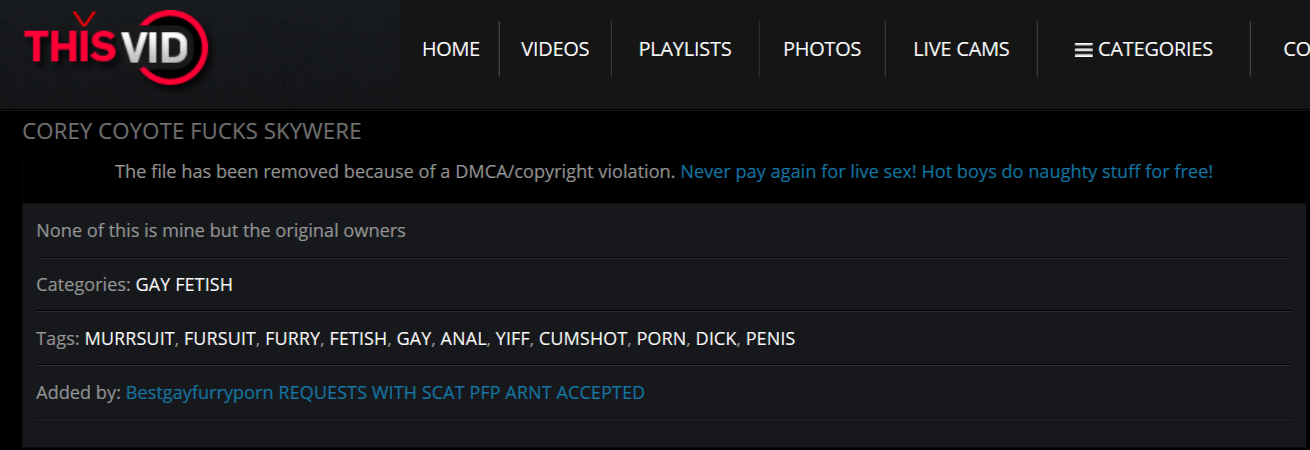Follow the blue 'Never pay again' ad link

[946, 172]
